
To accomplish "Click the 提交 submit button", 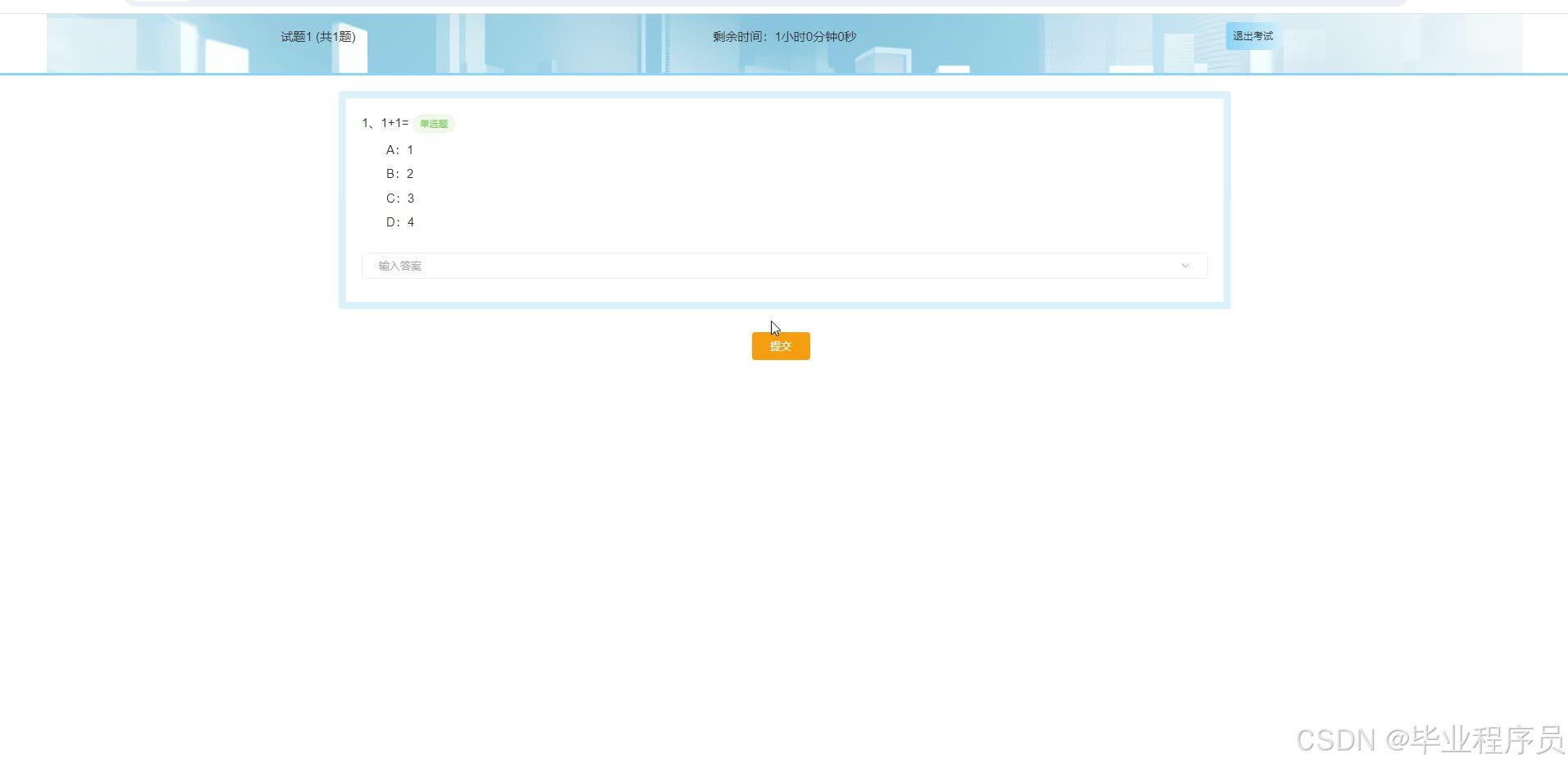I will (x=781, y=346).
